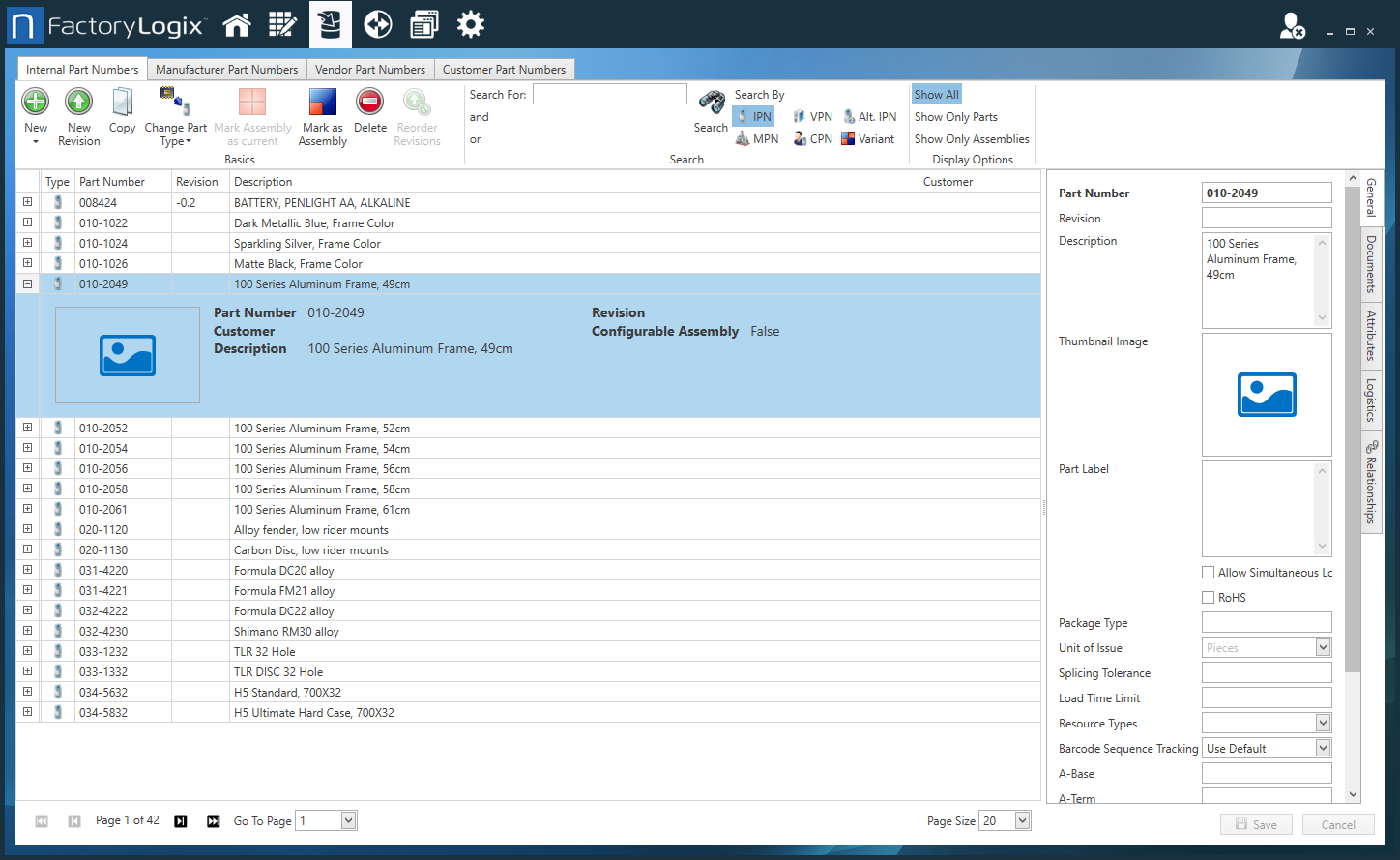Open the FactoryLogix settings gear
Screen dimensions: 1400x860
[471, 24]
